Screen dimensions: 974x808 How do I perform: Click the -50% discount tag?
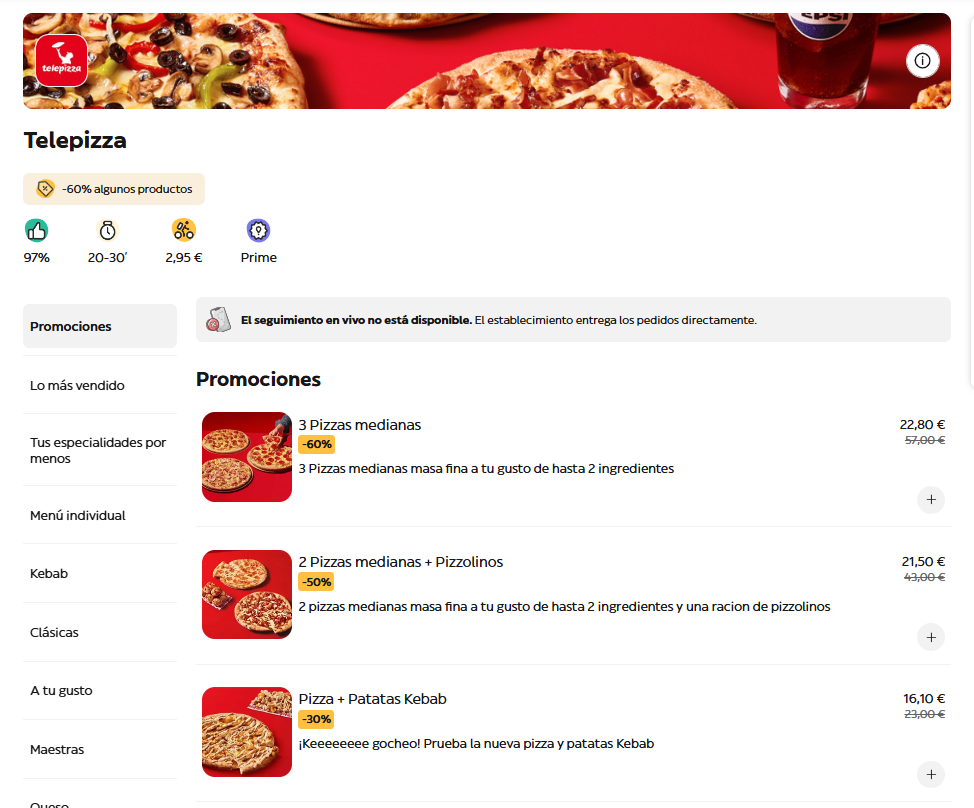point(317,582)
